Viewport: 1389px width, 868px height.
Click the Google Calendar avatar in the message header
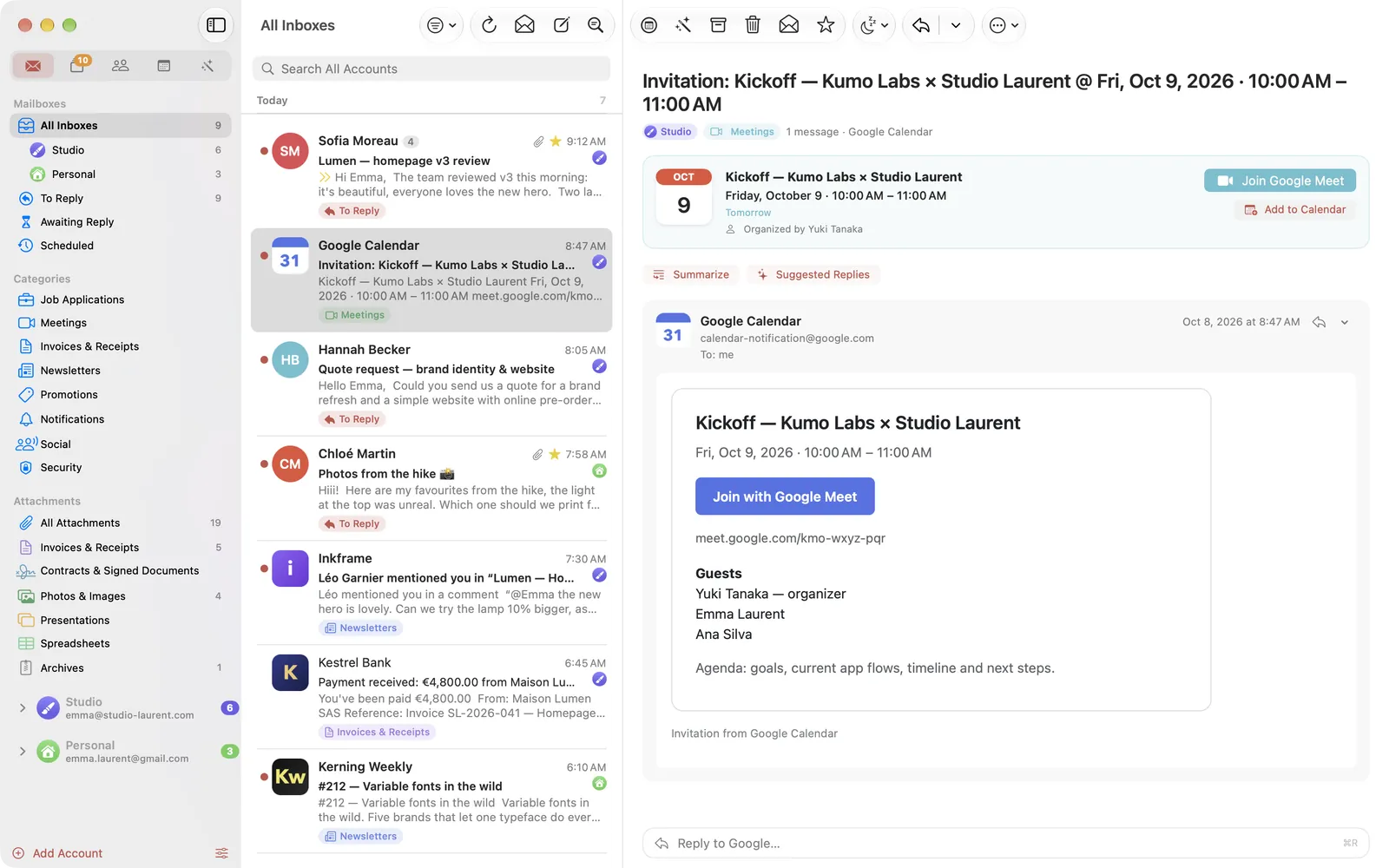click(673, 331)
